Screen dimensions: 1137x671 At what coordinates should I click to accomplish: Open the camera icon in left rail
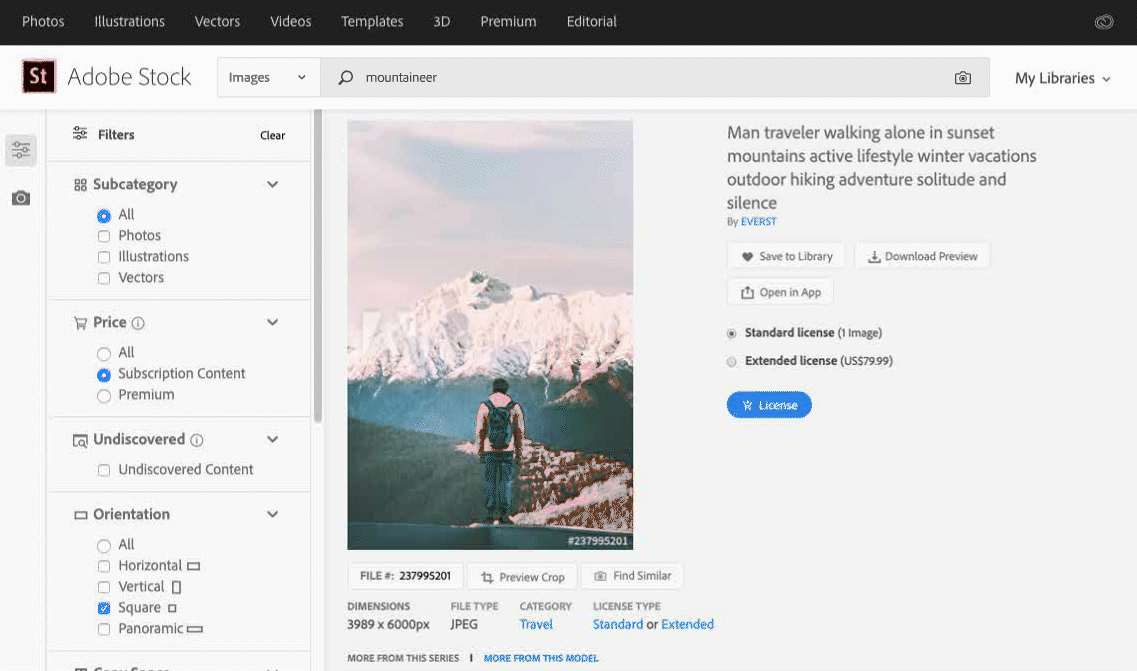pyautogui.click(x=21, y=198)
